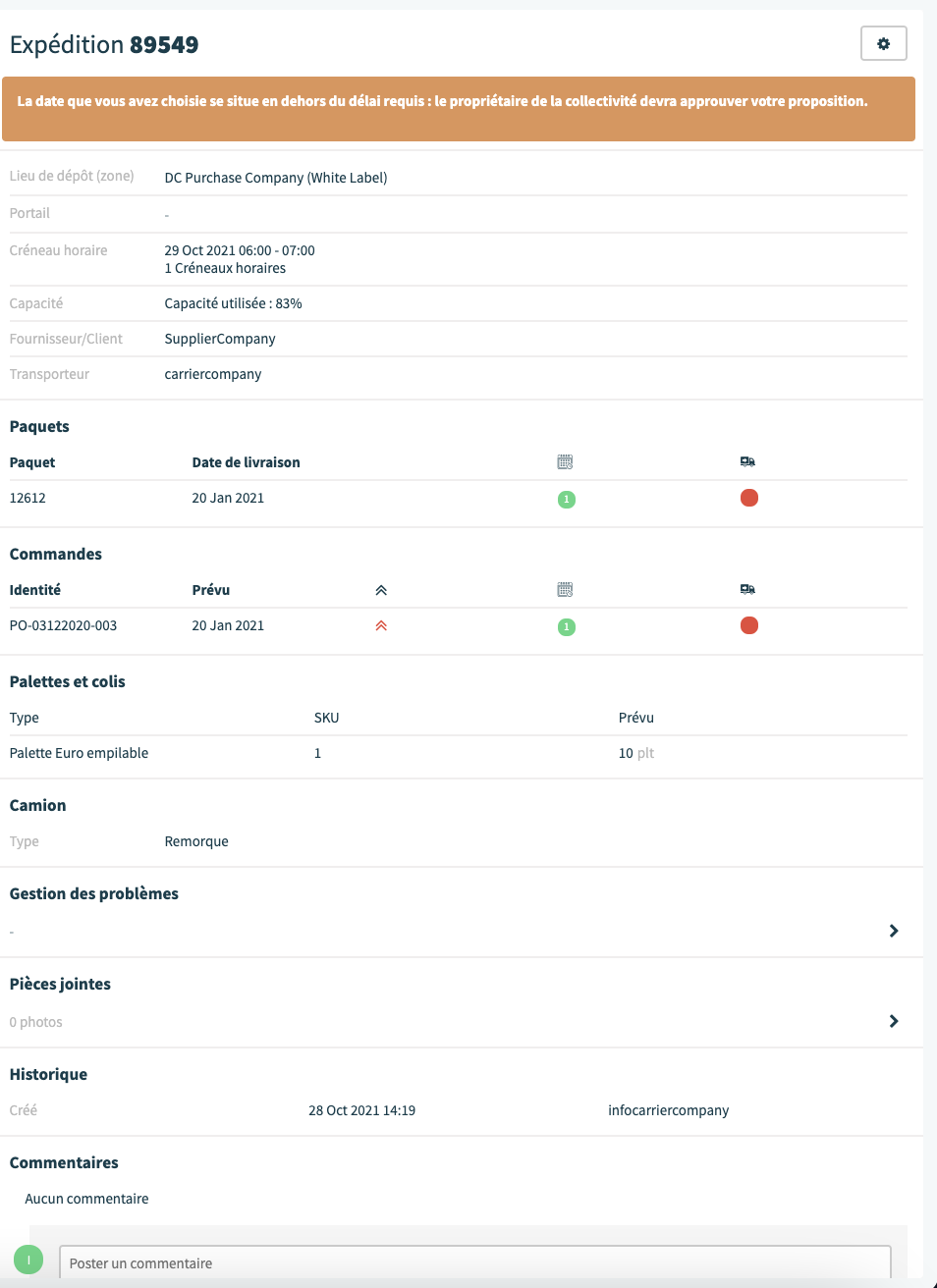Image resolution: width=937 pixels, height=1288 pixels.
Task: Click the 10 plt quantity value
Action: click(x=636, y=753)
